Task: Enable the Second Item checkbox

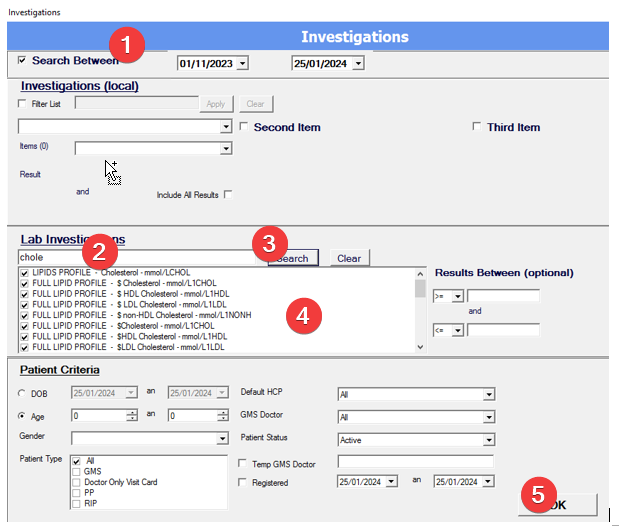Action: click(x=243, y=127)
